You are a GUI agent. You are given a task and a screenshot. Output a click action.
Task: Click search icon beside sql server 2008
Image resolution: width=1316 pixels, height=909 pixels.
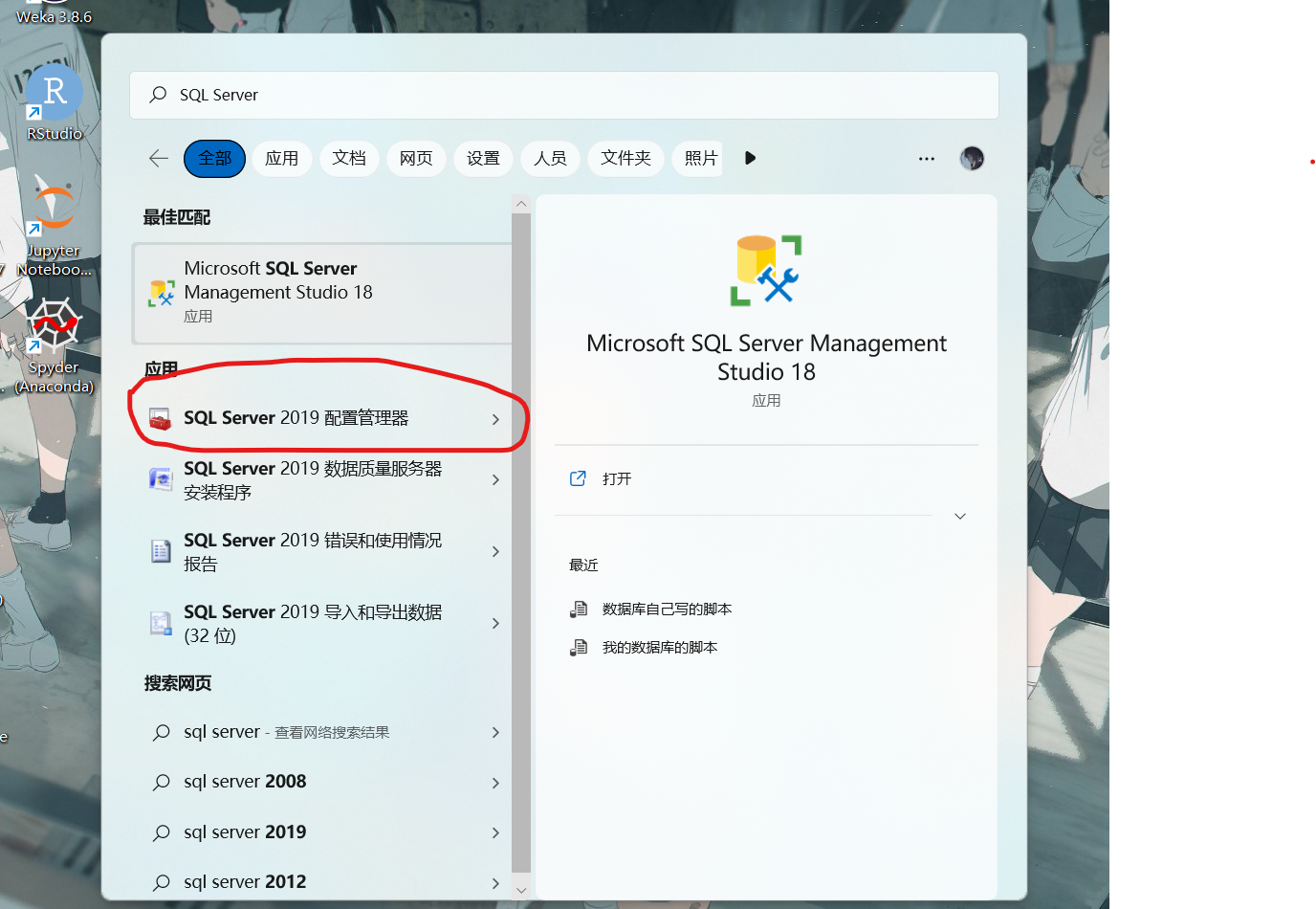coord(162,782)
